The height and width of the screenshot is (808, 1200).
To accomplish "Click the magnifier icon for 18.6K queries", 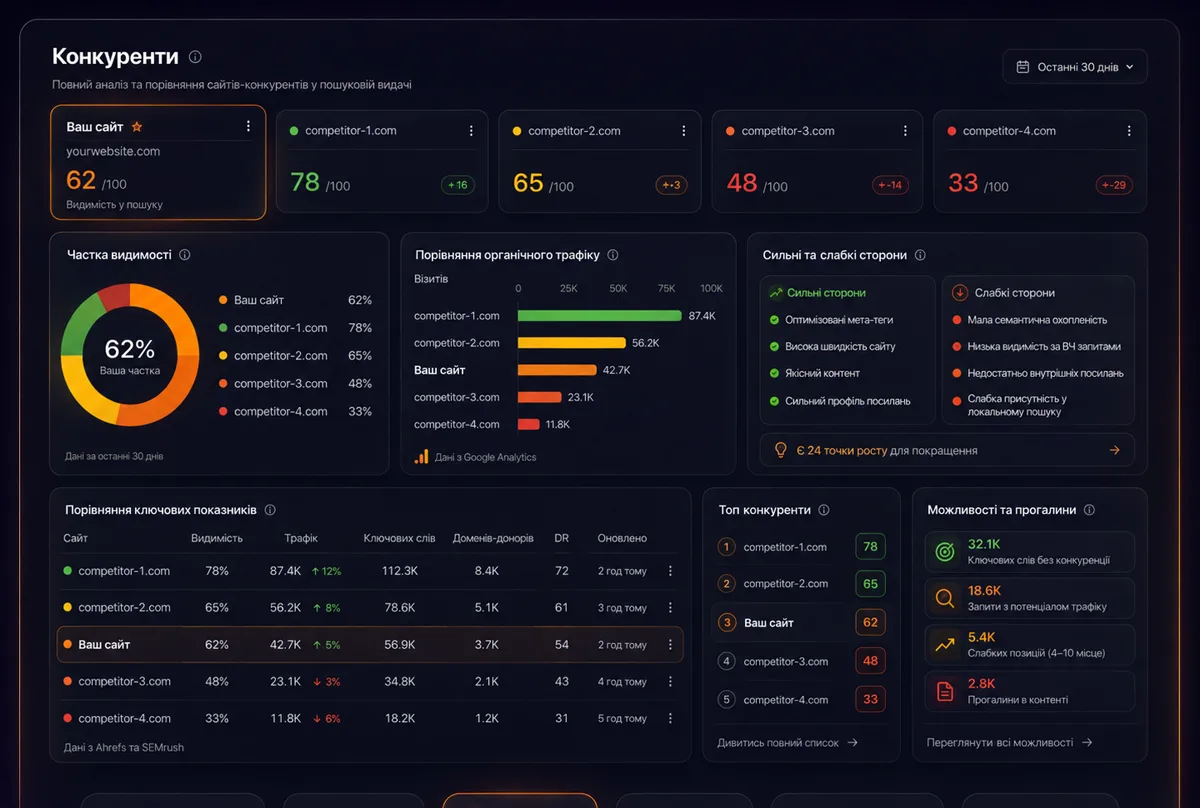I will click(944, 598).
